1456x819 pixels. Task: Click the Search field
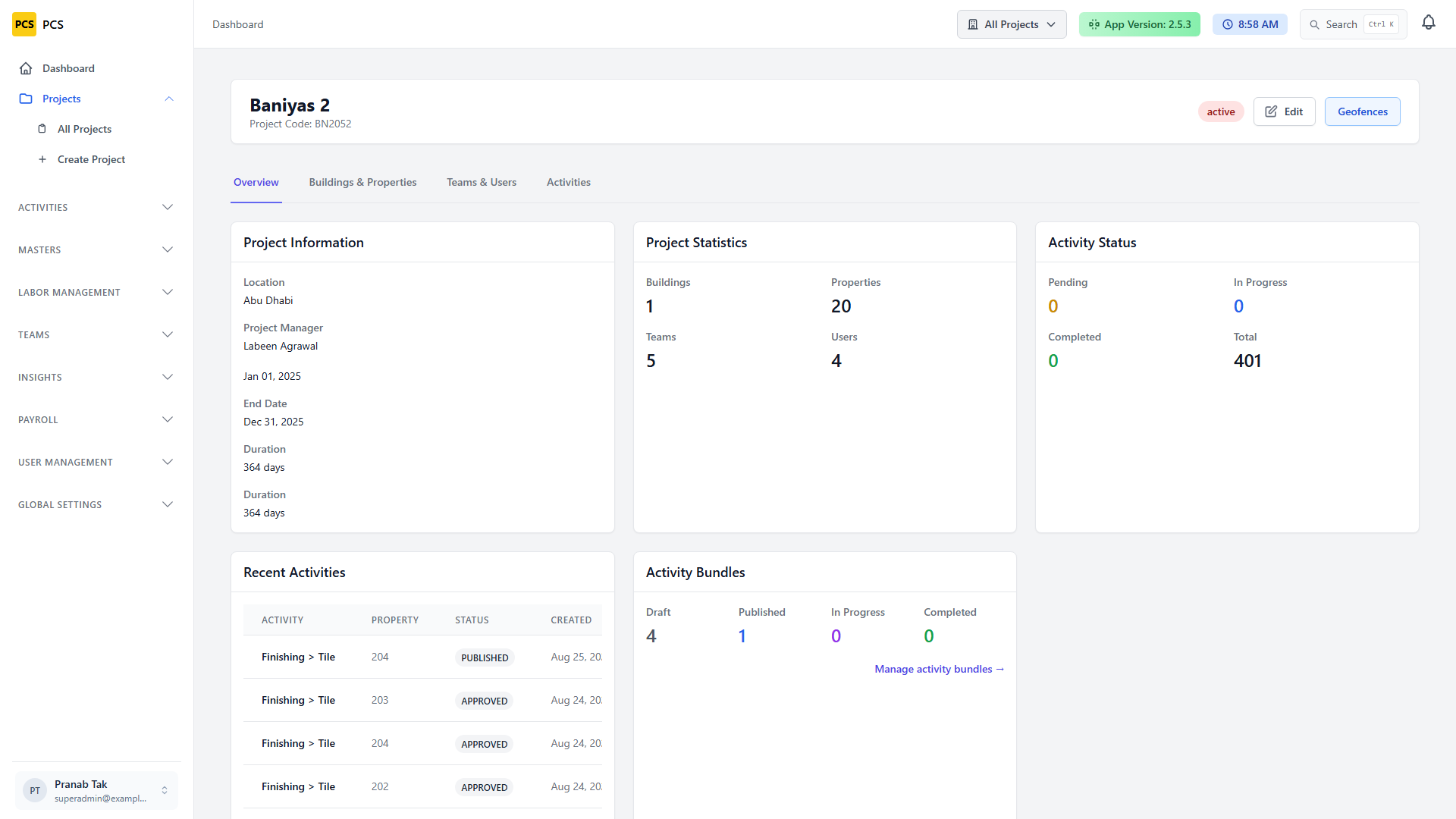(x=1354, y=24)
